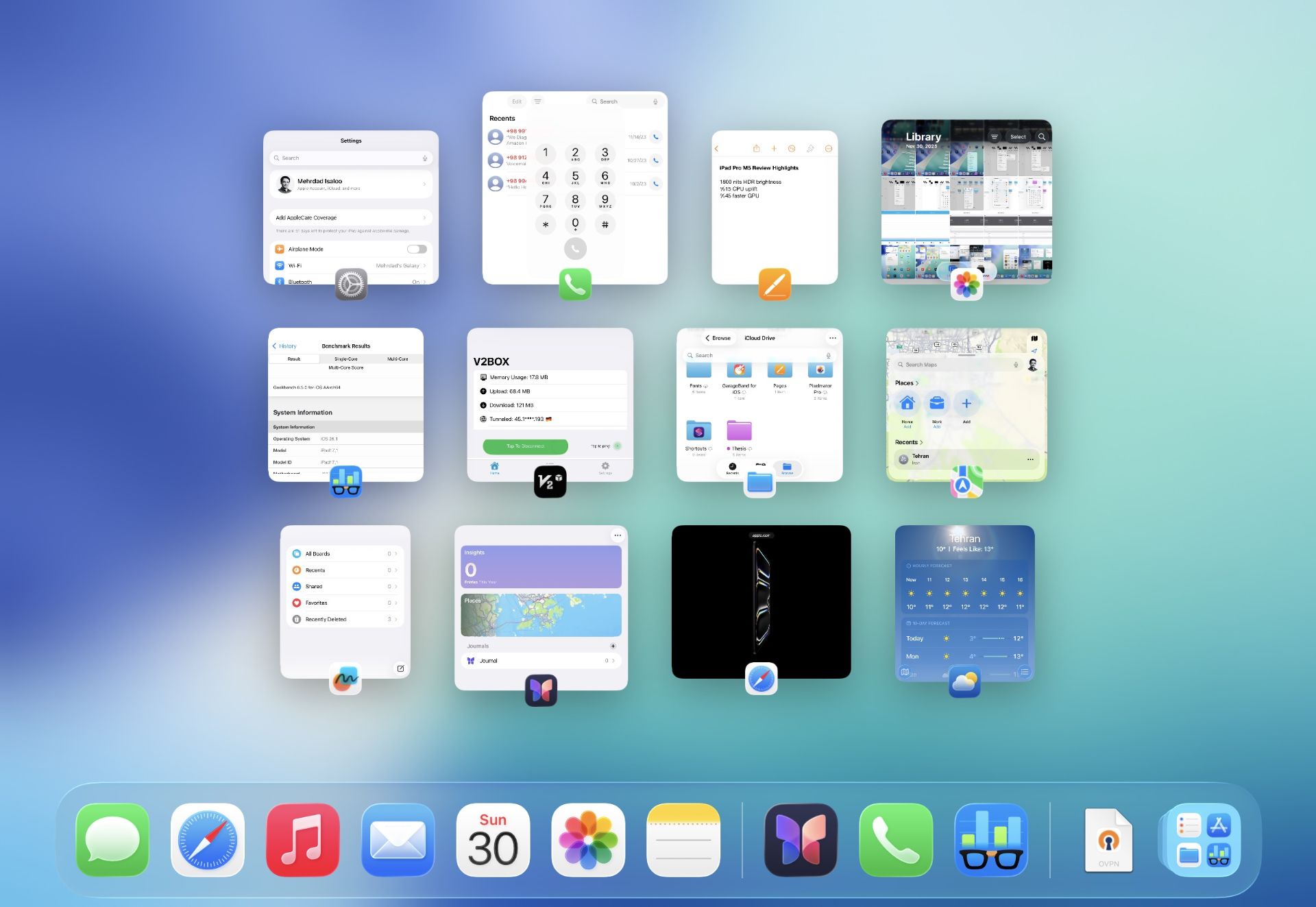Screen dimensions: 1316x907
Task: Tap the microphone icon in Settings search bar
Action: [x=424, y=158]
